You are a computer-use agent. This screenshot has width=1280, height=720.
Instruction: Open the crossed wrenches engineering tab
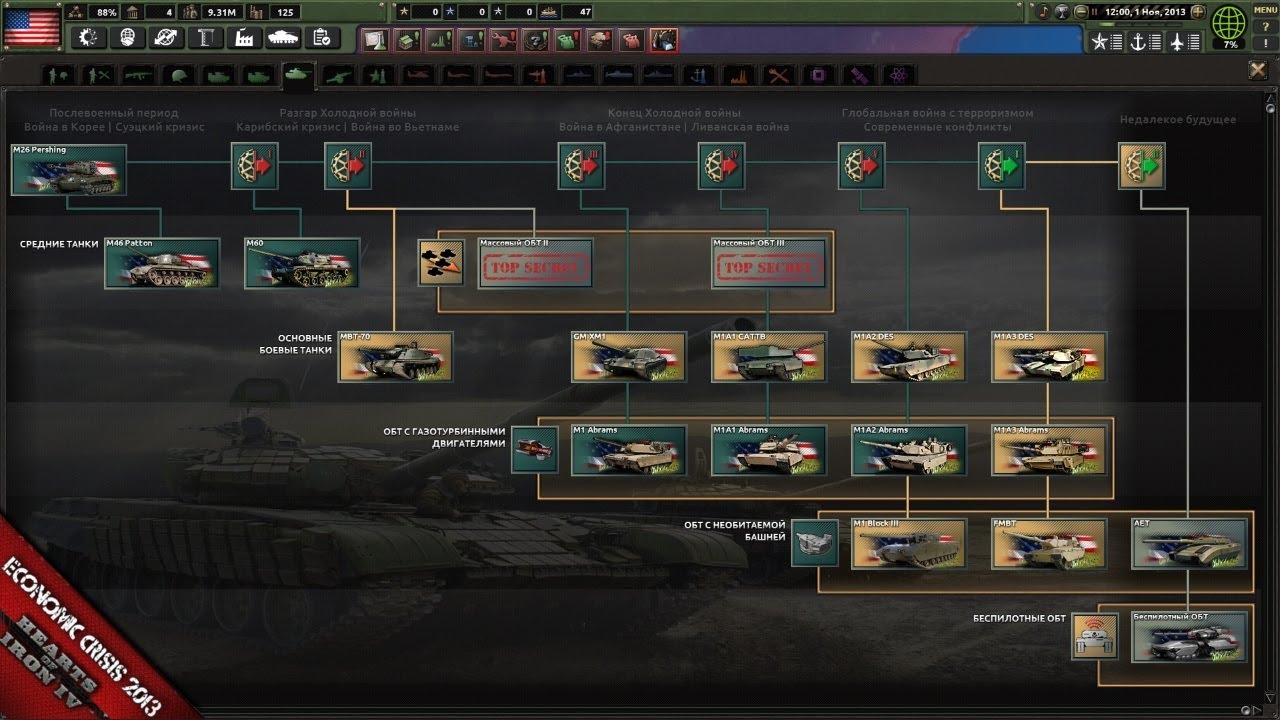[779, 75]
